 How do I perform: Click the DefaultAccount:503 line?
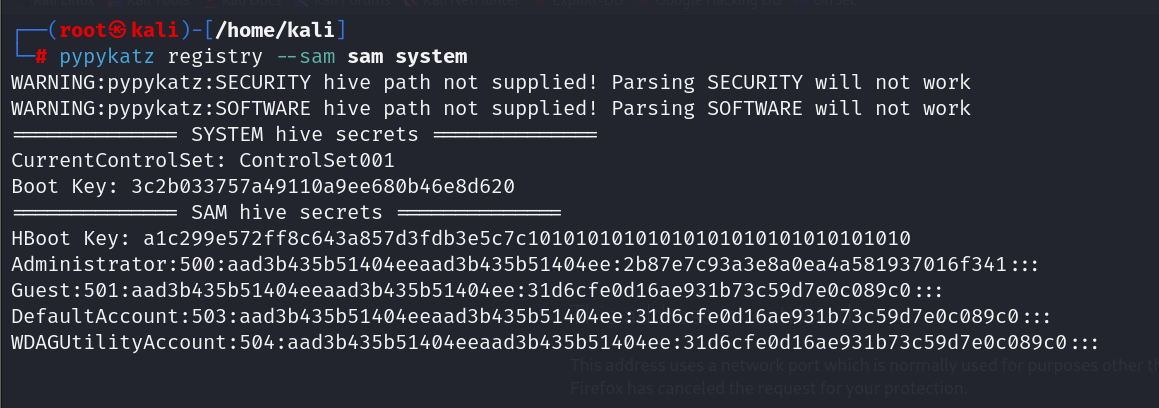tap(531, 317)
